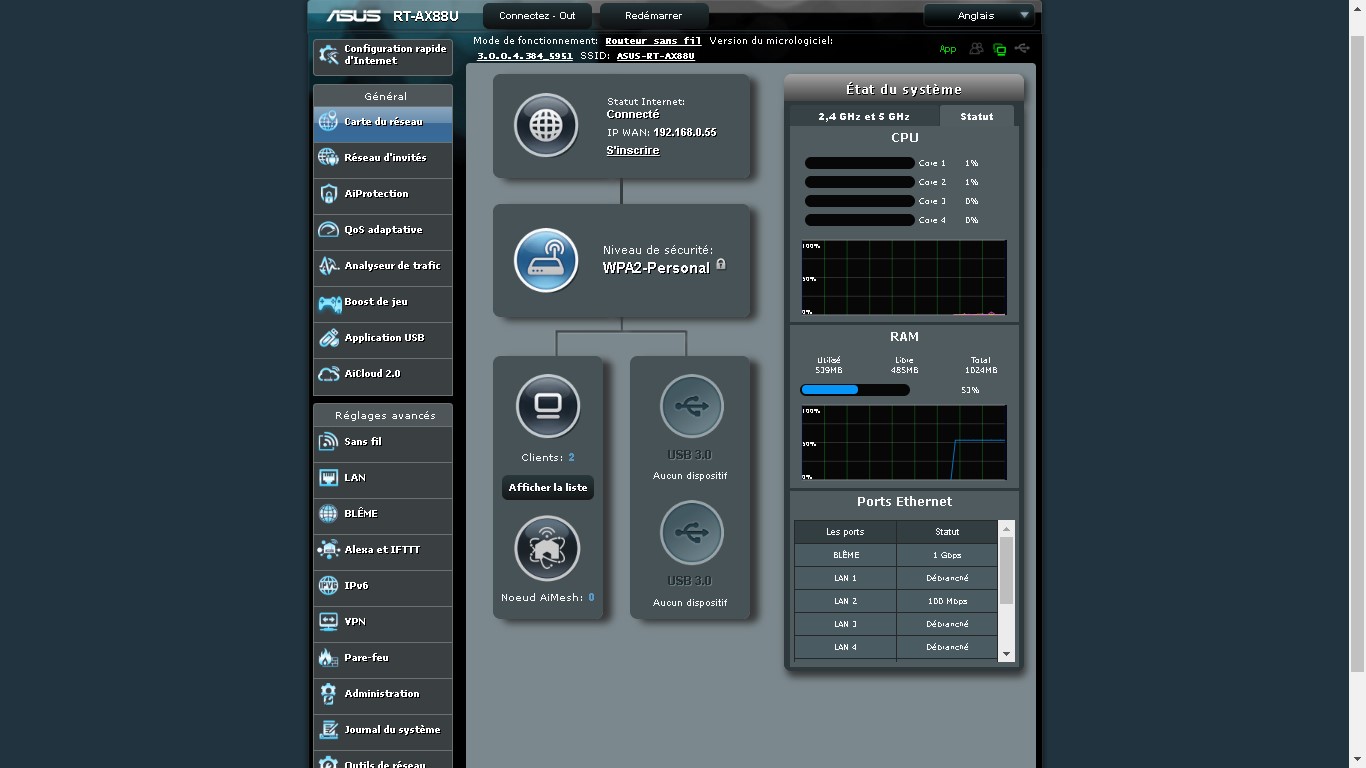Click the Core 4 CPU usage bar

[x=860, y=220]
